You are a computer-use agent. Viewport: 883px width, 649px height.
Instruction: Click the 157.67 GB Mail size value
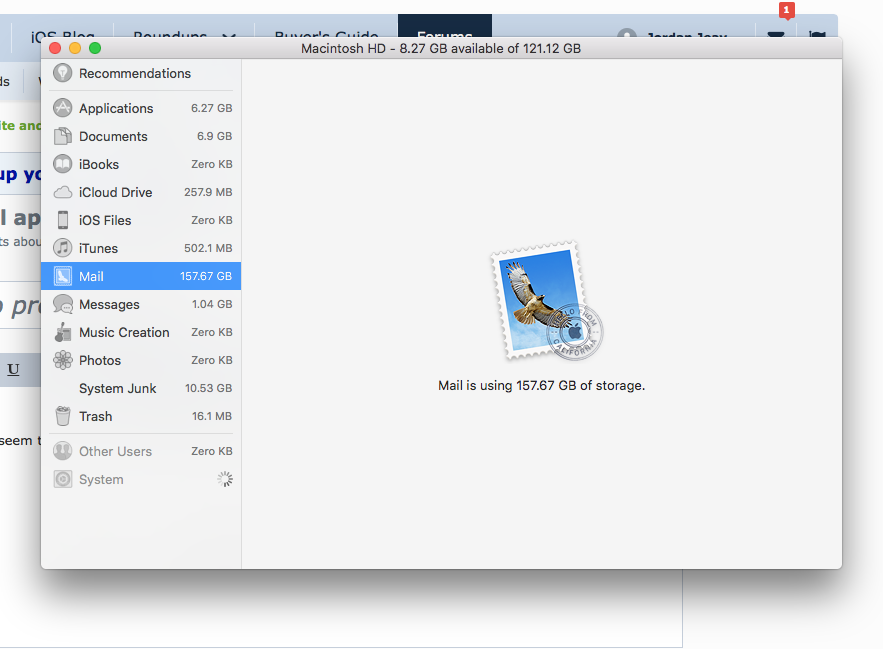point(206,276)
